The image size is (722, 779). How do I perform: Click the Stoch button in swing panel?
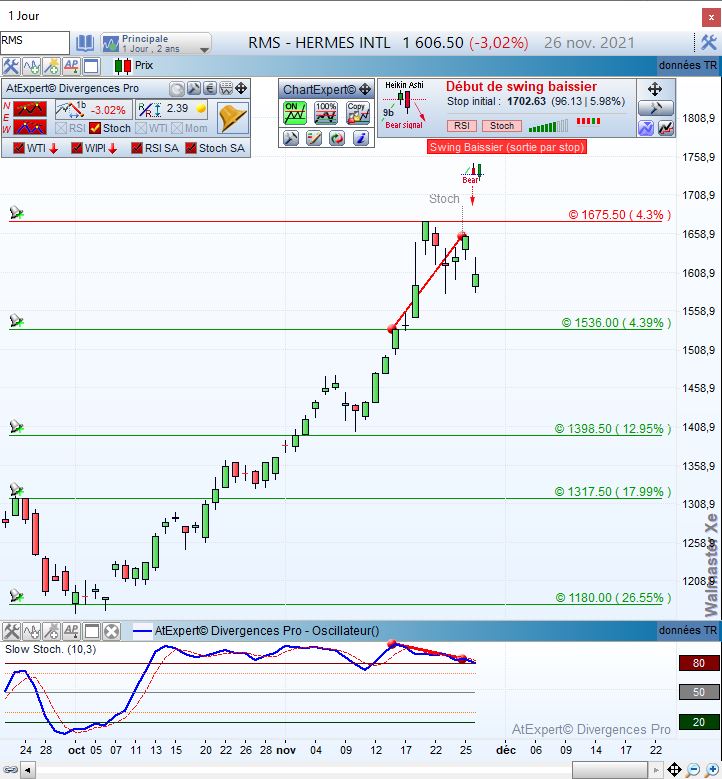pyautogui.click(x=502, y=126)
